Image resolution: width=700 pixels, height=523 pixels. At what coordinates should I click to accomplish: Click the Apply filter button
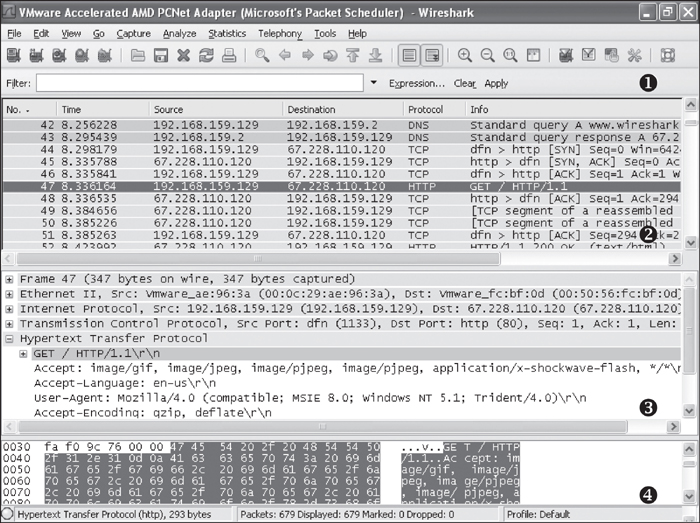click(496, 83)
